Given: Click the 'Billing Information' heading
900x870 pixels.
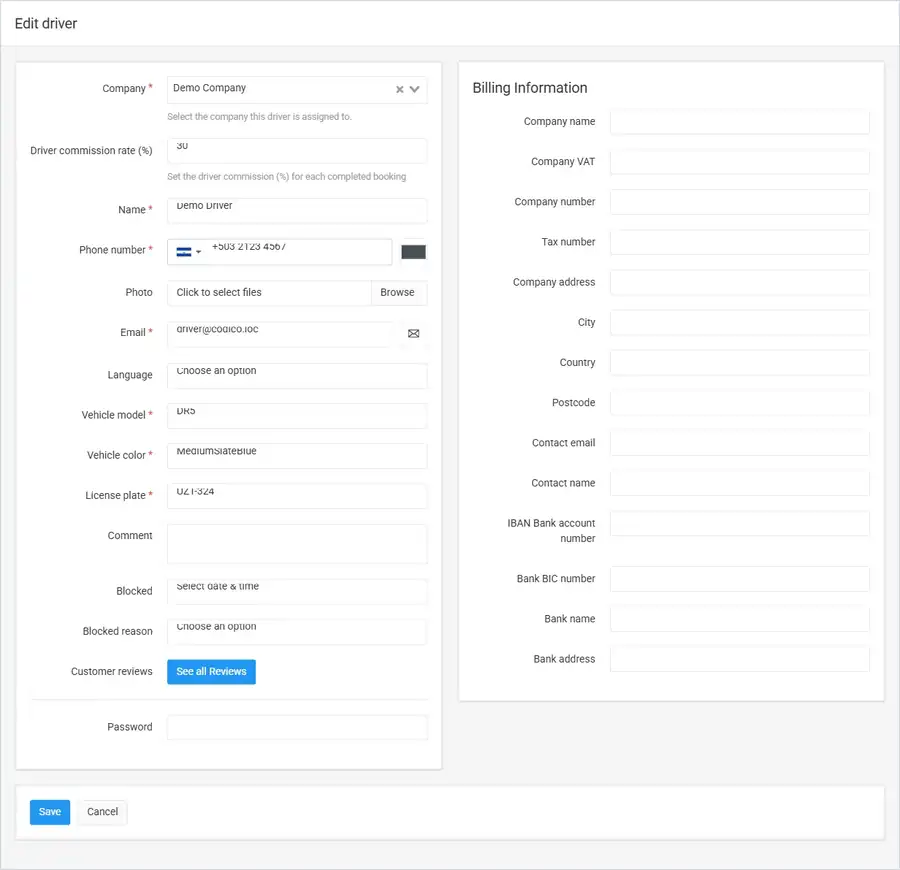Looking at the screenshot, I should pyautogui.click(x=530, y=88).
